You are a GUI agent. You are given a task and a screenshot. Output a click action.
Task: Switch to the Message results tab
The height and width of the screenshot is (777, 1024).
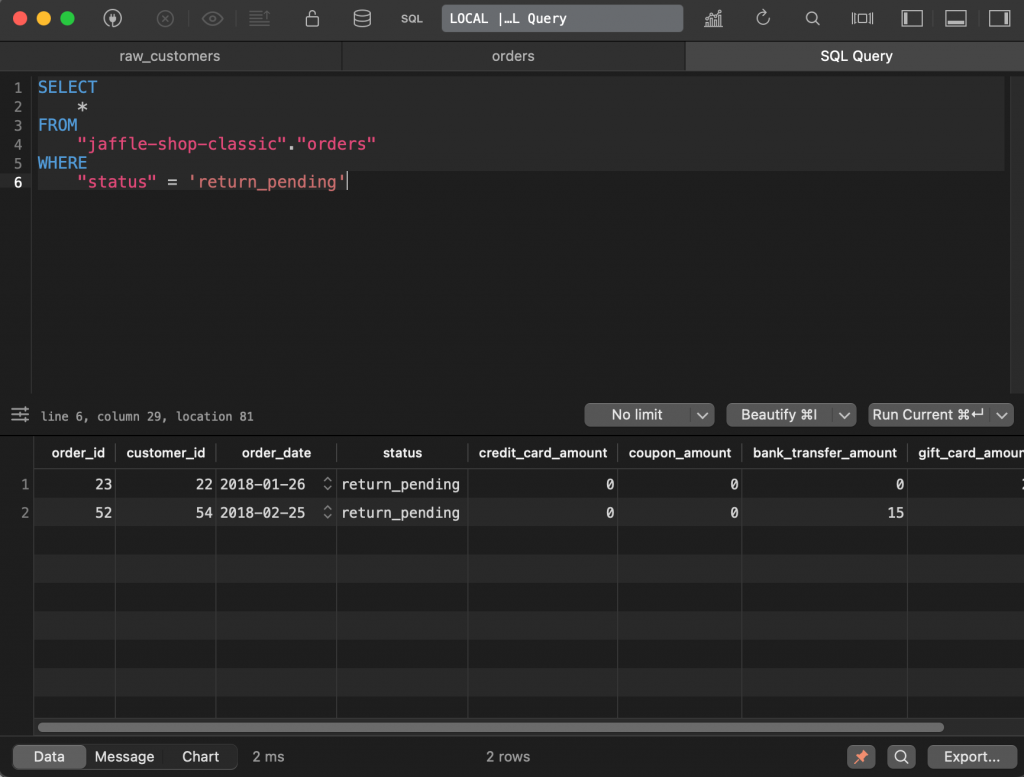tap(124, 757)
